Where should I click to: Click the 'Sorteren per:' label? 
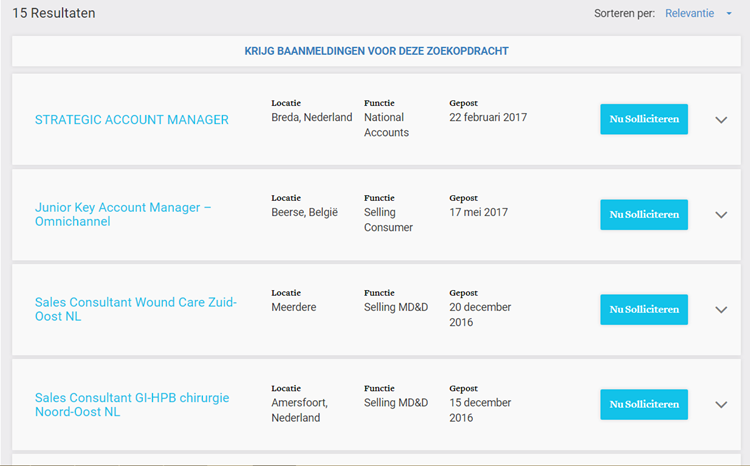click(625, 13)
